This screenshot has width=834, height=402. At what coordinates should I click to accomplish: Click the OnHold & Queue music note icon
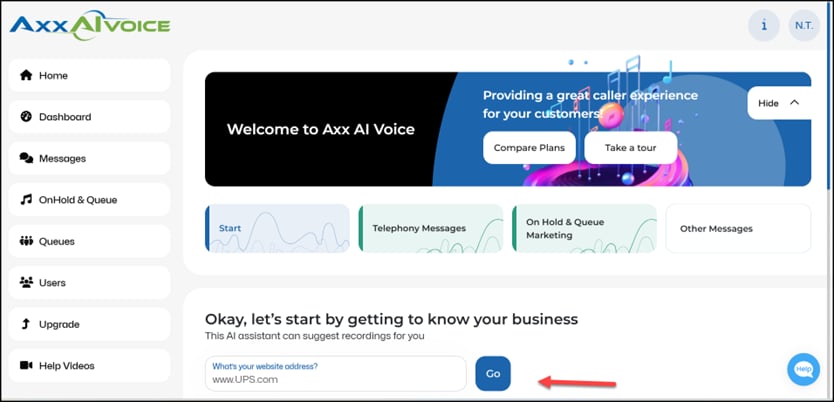point(26,200)
